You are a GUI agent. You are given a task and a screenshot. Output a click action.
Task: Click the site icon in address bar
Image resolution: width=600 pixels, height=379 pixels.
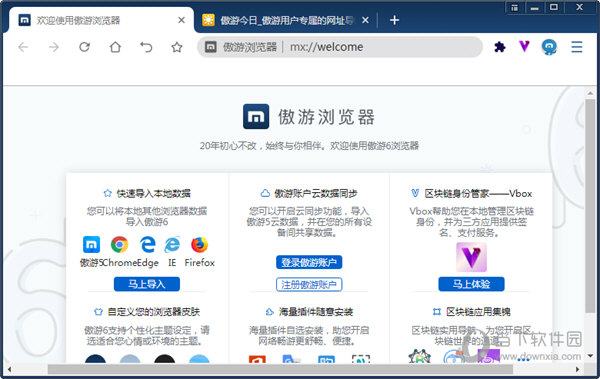[210, 47]
